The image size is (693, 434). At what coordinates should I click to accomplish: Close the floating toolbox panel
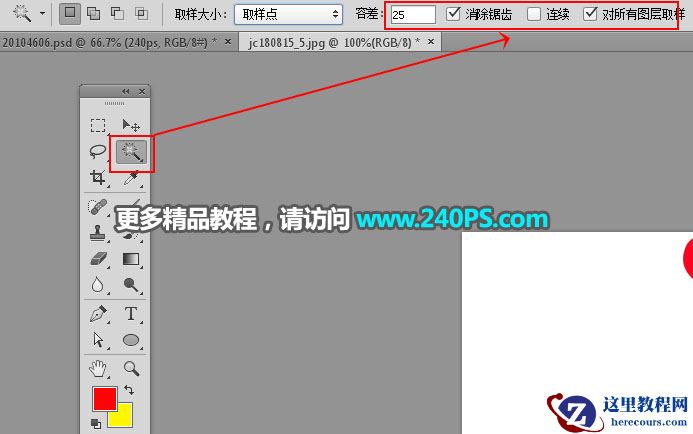[x=142, y=91]
